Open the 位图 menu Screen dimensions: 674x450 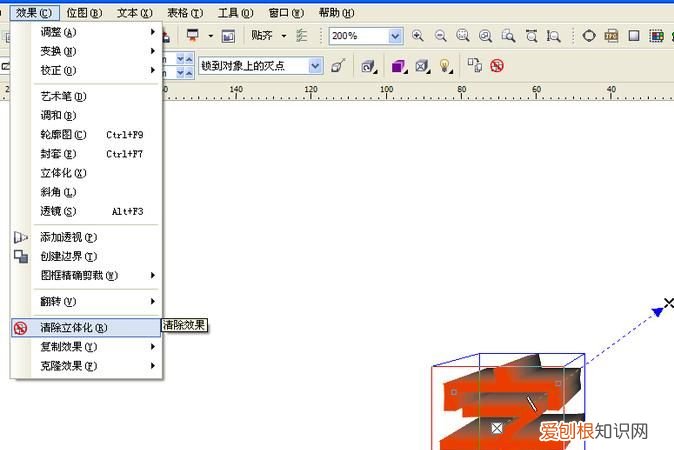83,13
